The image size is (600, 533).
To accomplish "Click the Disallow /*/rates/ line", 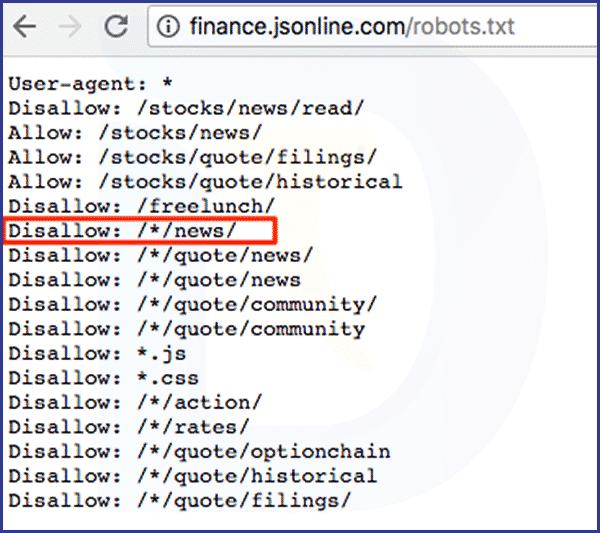I will pos(129,427).
